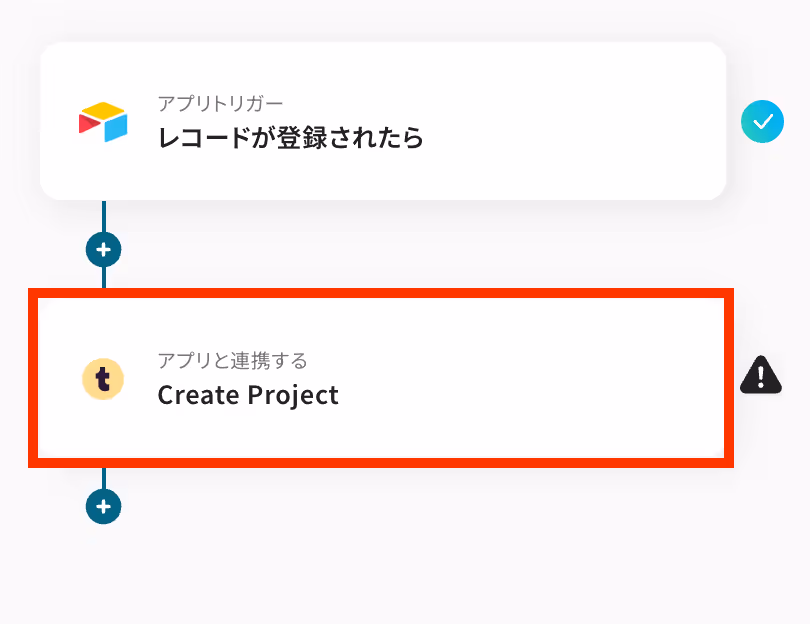Open the レコードが登録されたら trigger title
810x624 pixels.
pos(290,138)
